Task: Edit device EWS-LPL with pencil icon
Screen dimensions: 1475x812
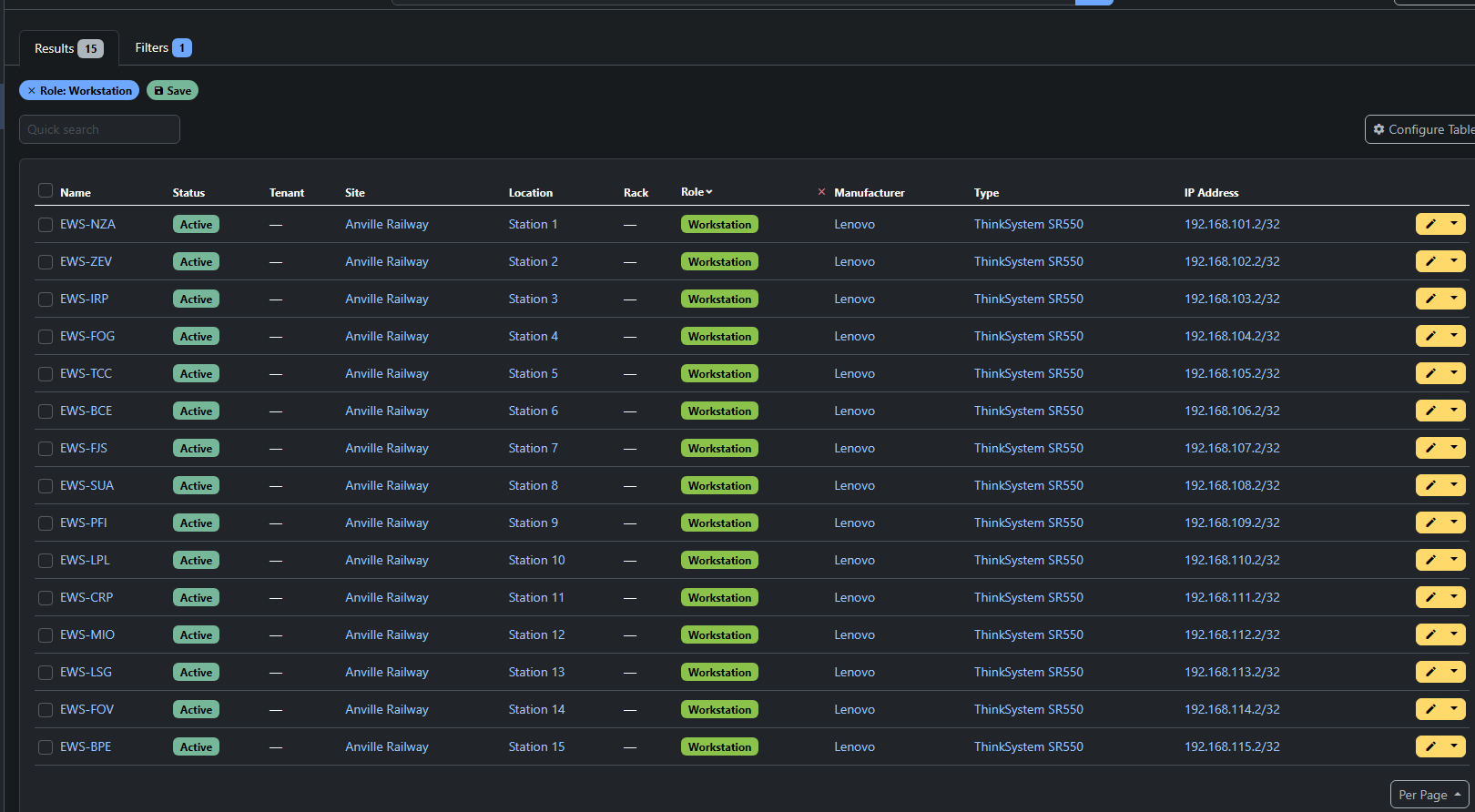Action: 1430,560
